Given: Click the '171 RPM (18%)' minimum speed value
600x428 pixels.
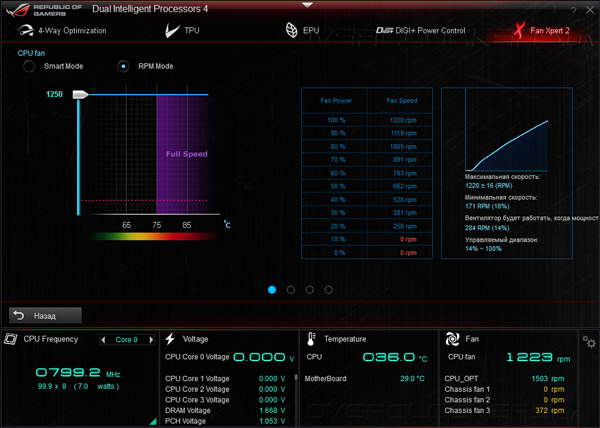Looking at the screenshot, I should tap(487, 206).
